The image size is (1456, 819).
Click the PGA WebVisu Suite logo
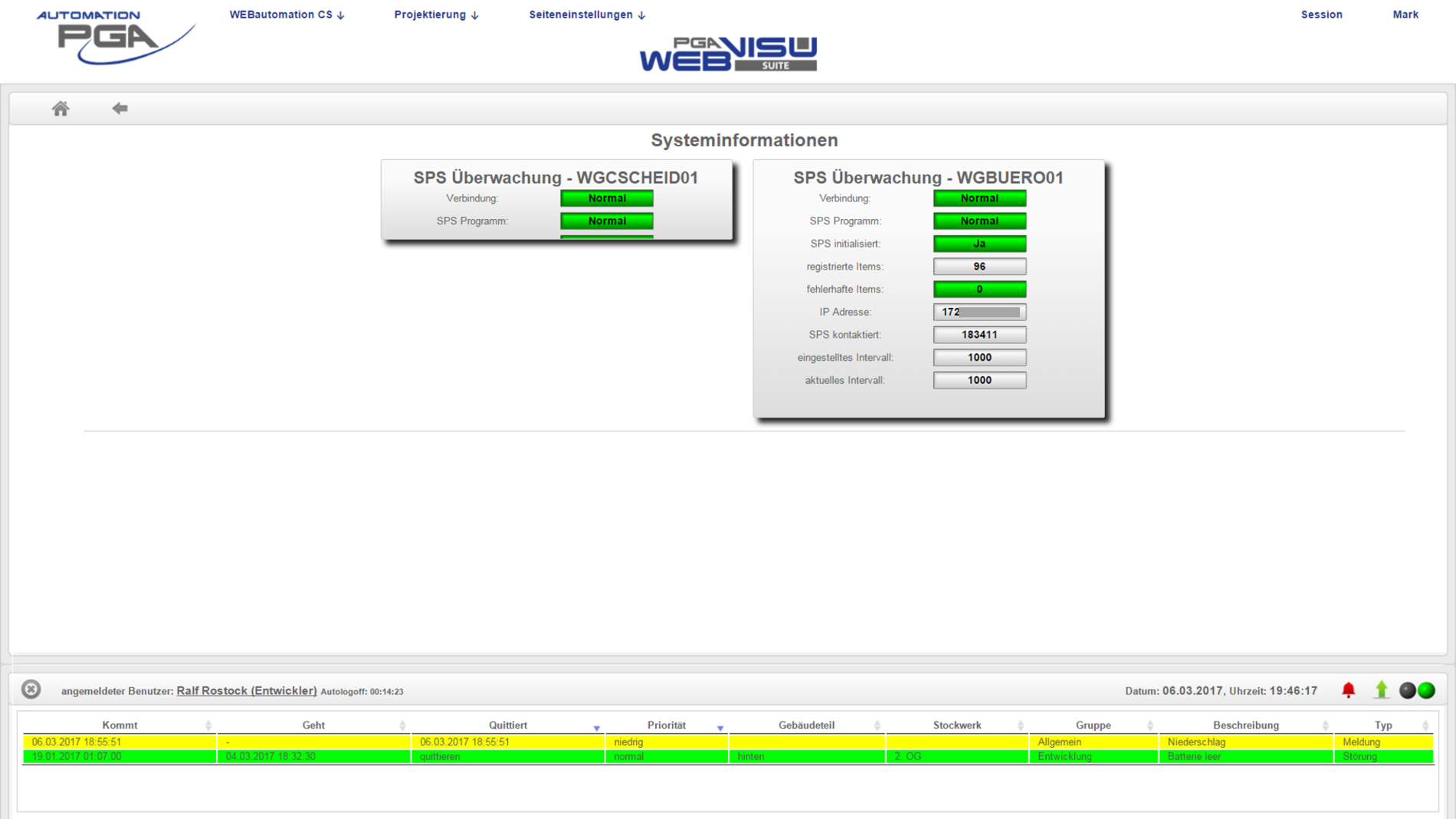point(728,54)
